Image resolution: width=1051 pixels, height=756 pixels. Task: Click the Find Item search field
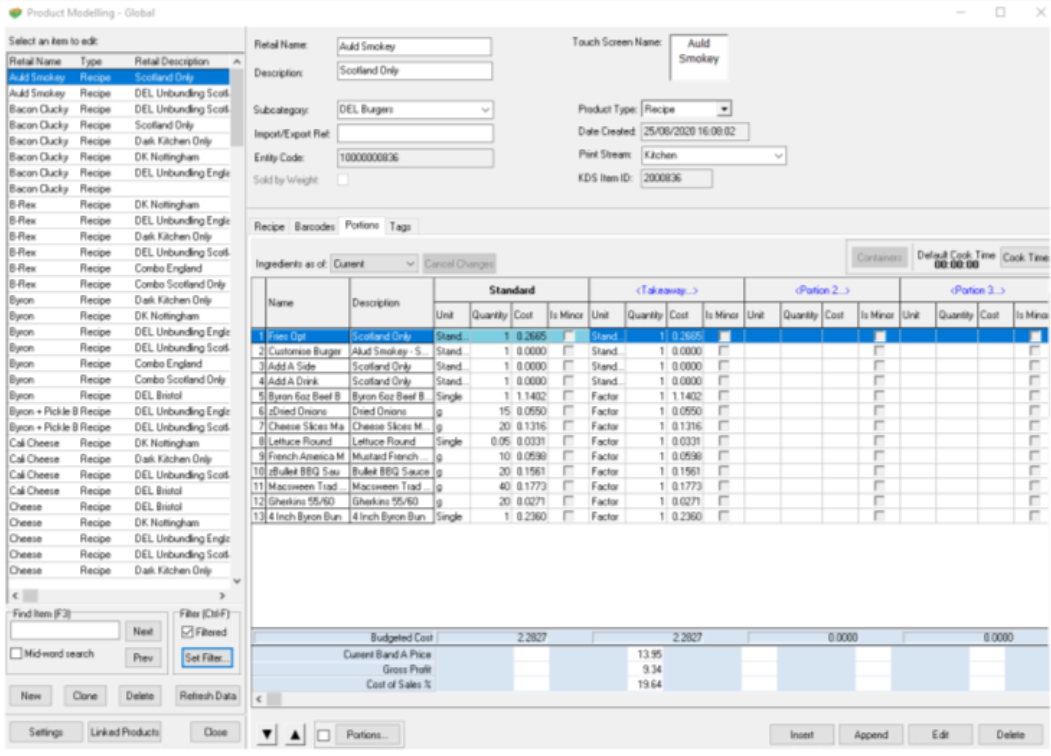tap(65, 631)
